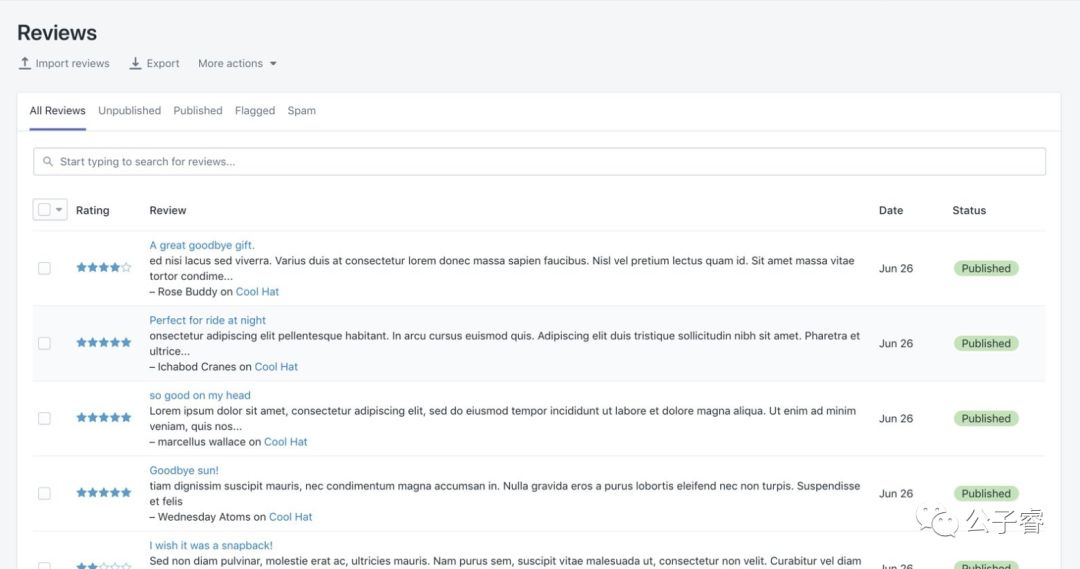Tick the checkbox for Perfect for ride at night
Viewport: 1080px width, 569px height.
point(44,344)
